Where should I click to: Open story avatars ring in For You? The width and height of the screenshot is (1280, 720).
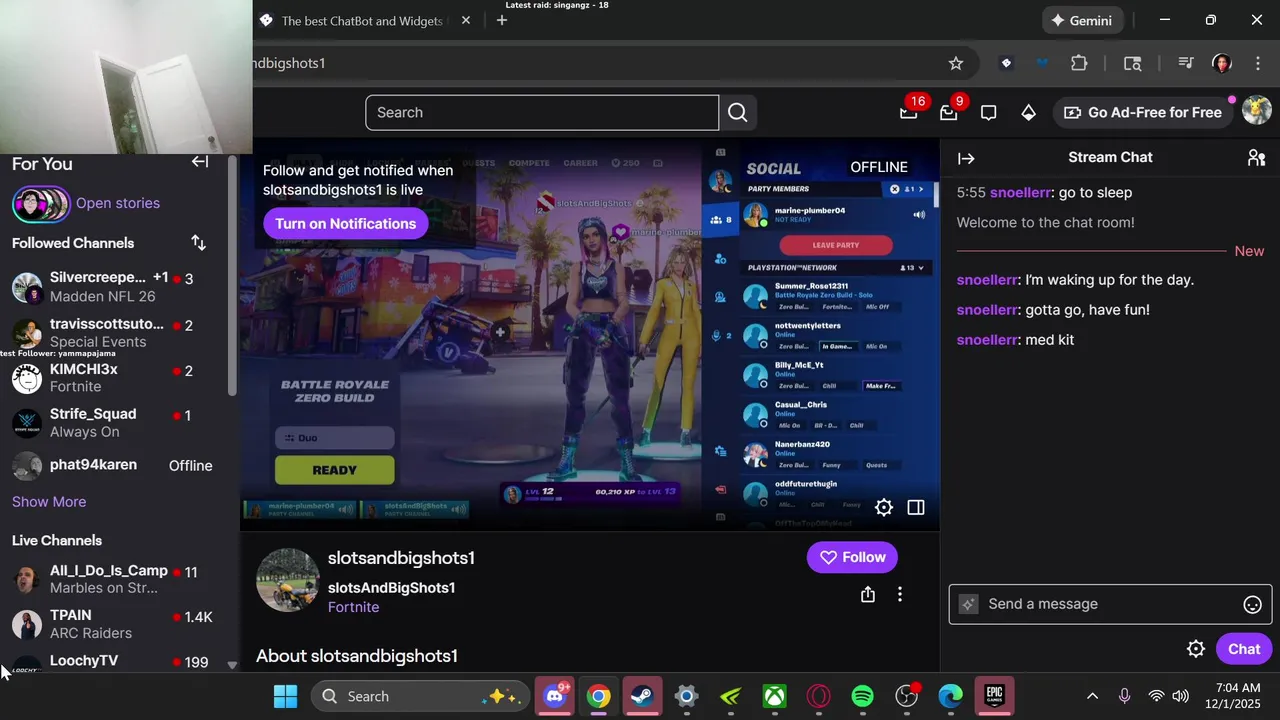coord(41,204)
